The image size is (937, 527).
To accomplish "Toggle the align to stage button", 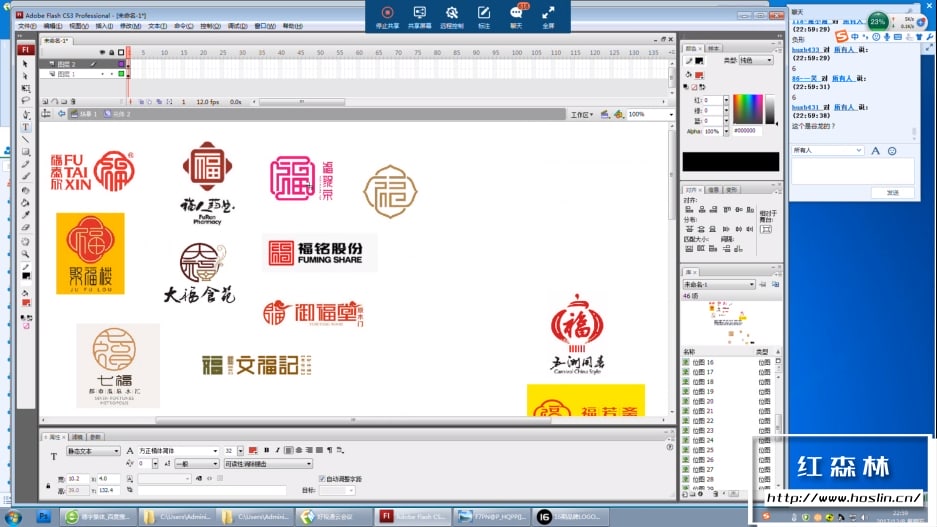I will point(766,229).
